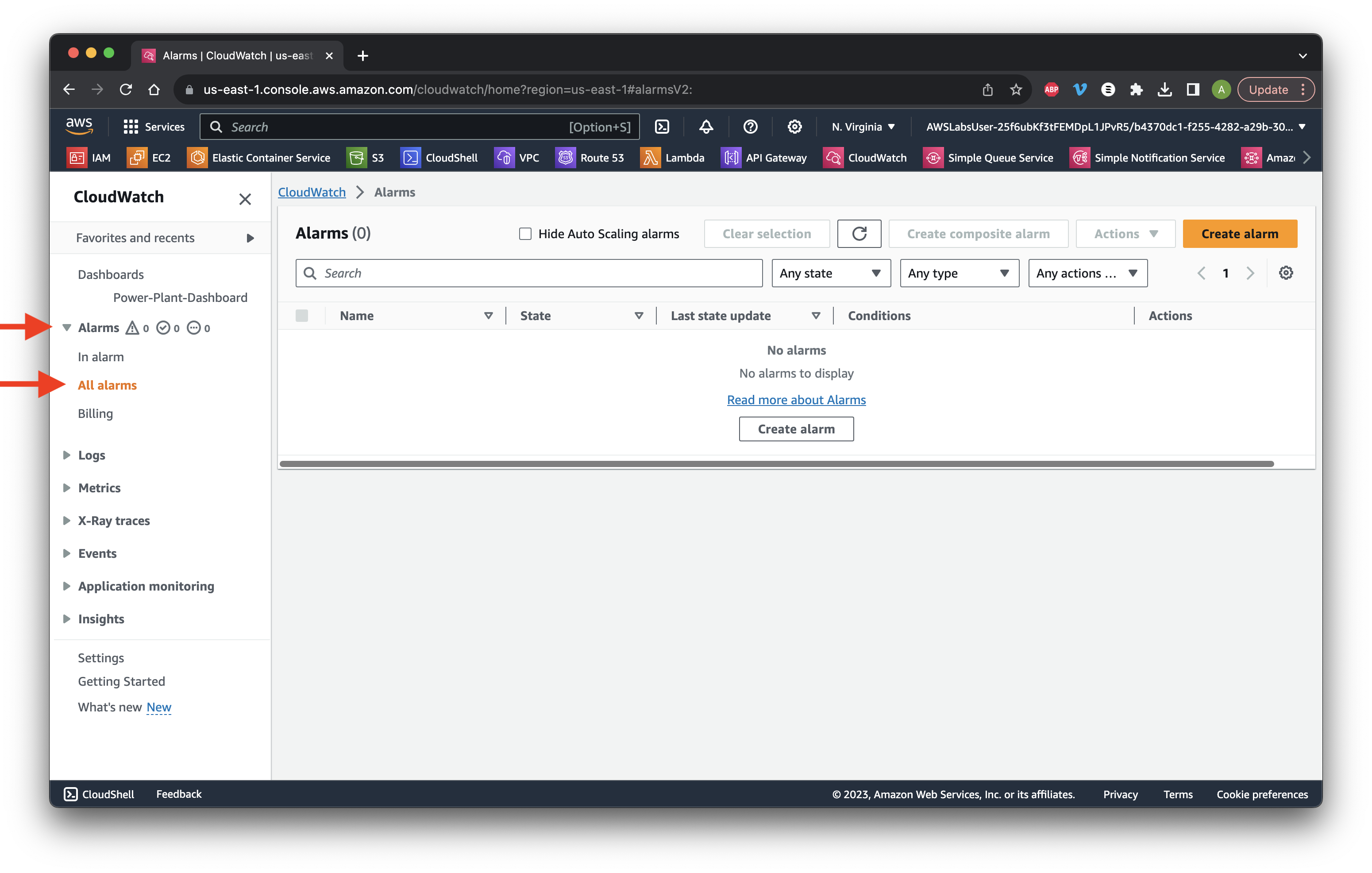The width and height of the screenshot is (1372, 873).
Task: Click the alarms Search field
Action: [529, 274]
